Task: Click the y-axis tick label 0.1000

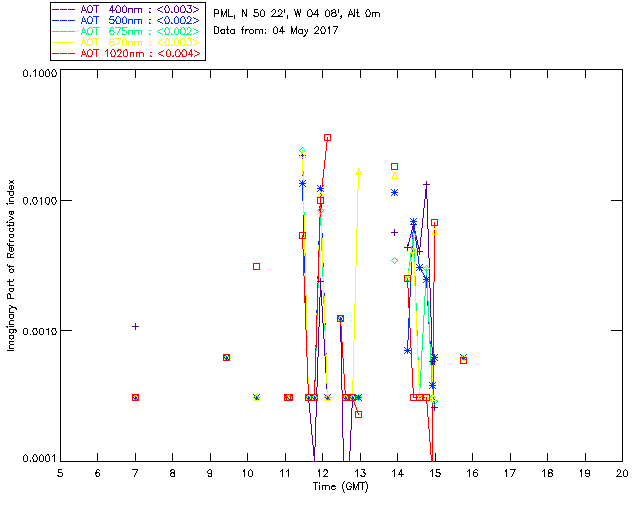Action: 40,73
